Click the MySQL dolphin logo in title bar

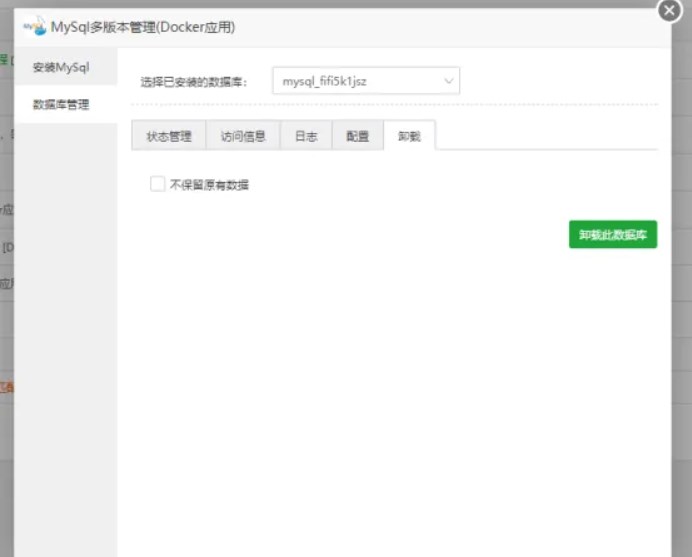coord(34,26)
